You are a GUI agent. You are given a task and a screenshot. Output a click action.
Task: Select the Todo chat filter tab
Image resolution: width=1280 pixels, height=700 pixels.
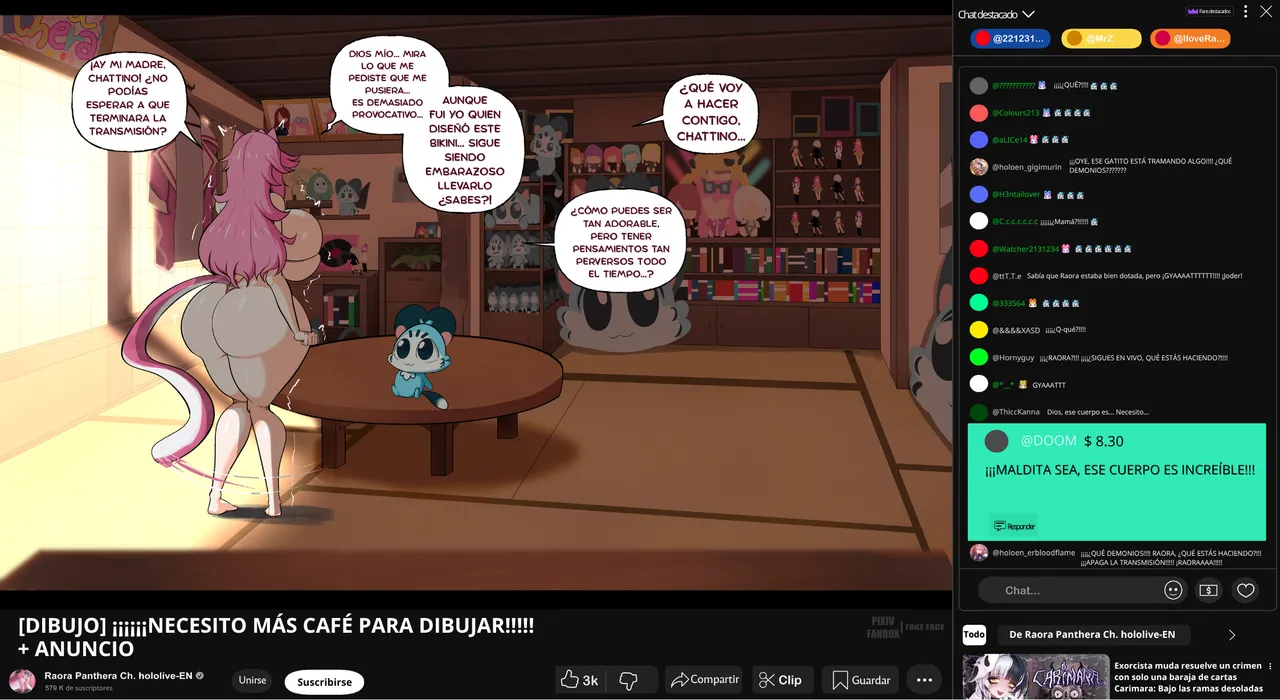[974, 634]
